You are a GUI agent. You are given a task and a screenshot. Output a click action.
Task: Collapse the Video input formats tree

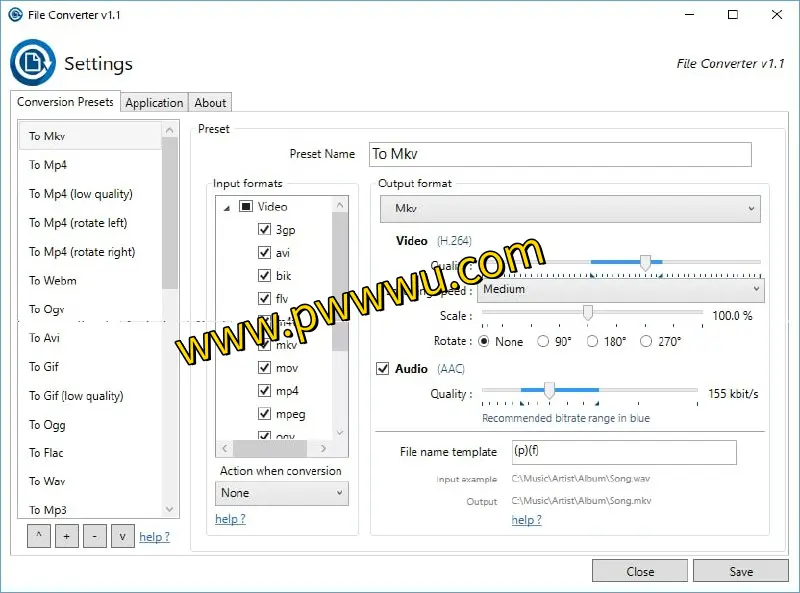(226, 207)
